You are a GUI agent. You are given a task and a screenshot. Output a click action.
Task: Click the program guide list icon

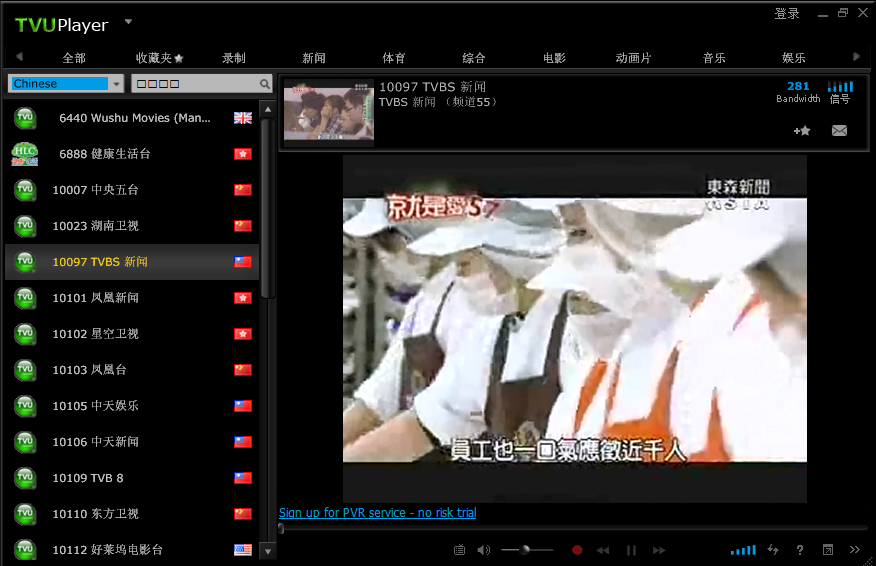tap(459, 550)
